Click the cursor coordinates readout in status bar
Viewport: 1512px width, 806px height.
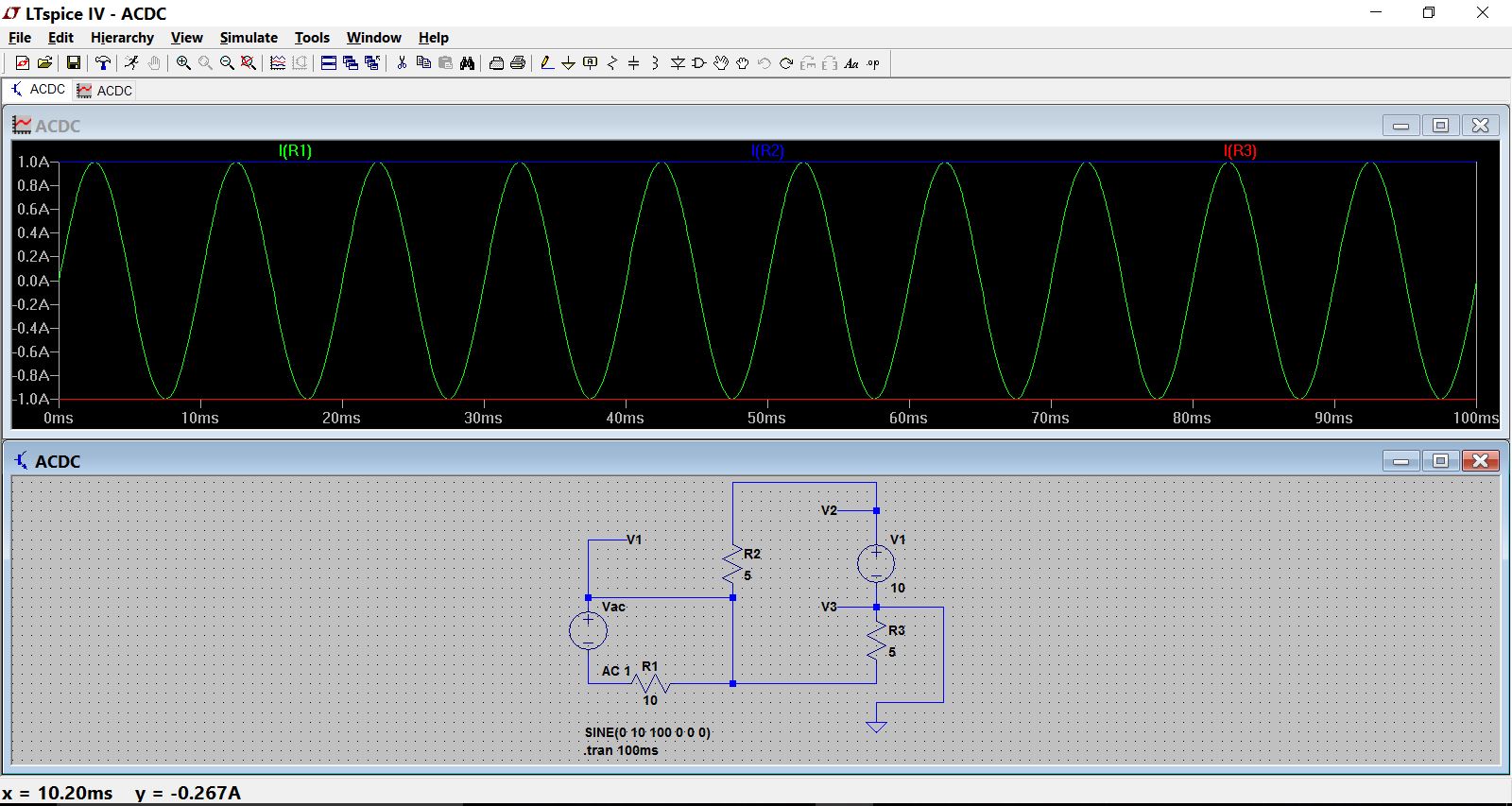pyautogui.click(x=121, y=793)
